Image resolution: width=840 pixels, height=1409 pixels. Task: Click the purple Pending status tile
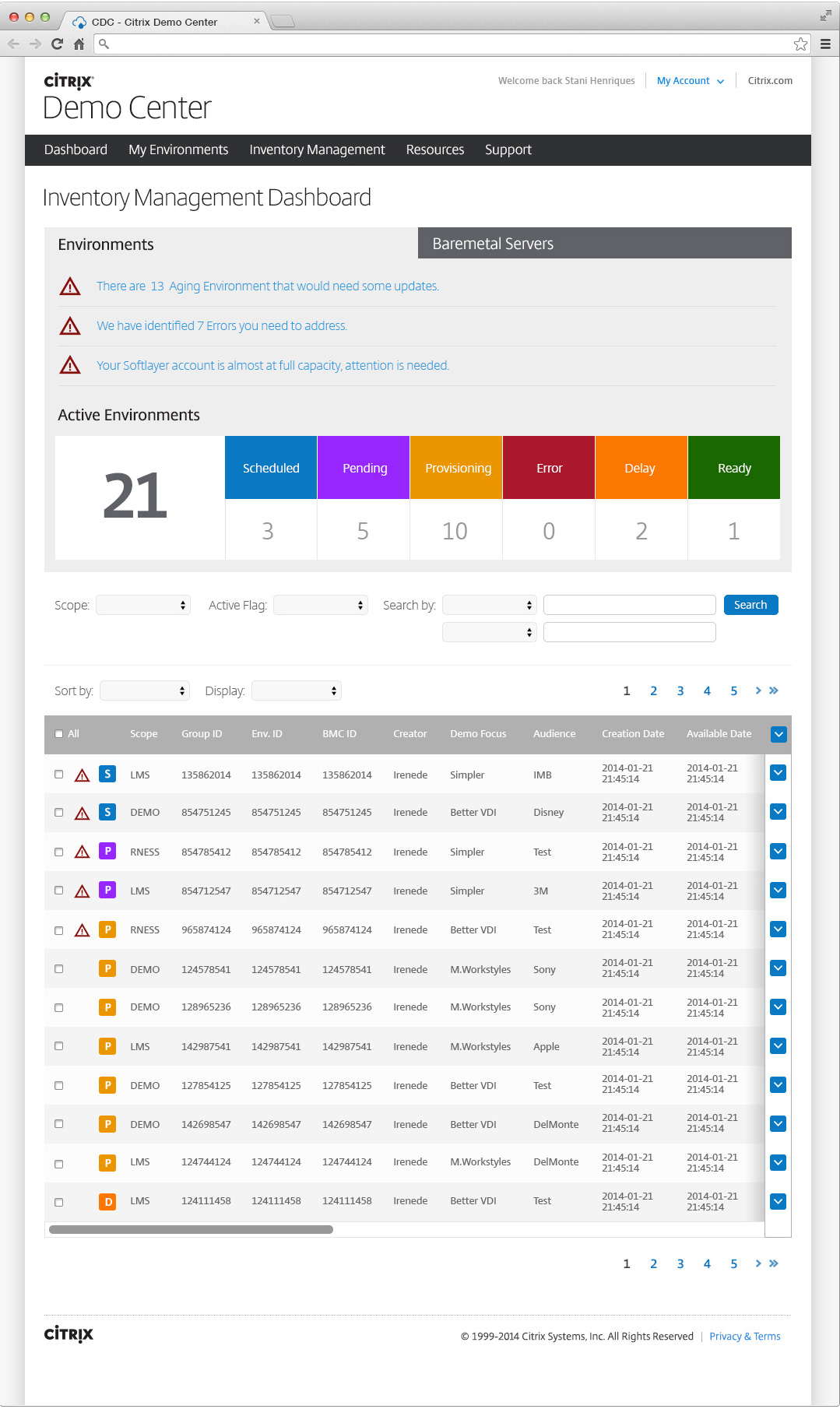pos(364,468)
